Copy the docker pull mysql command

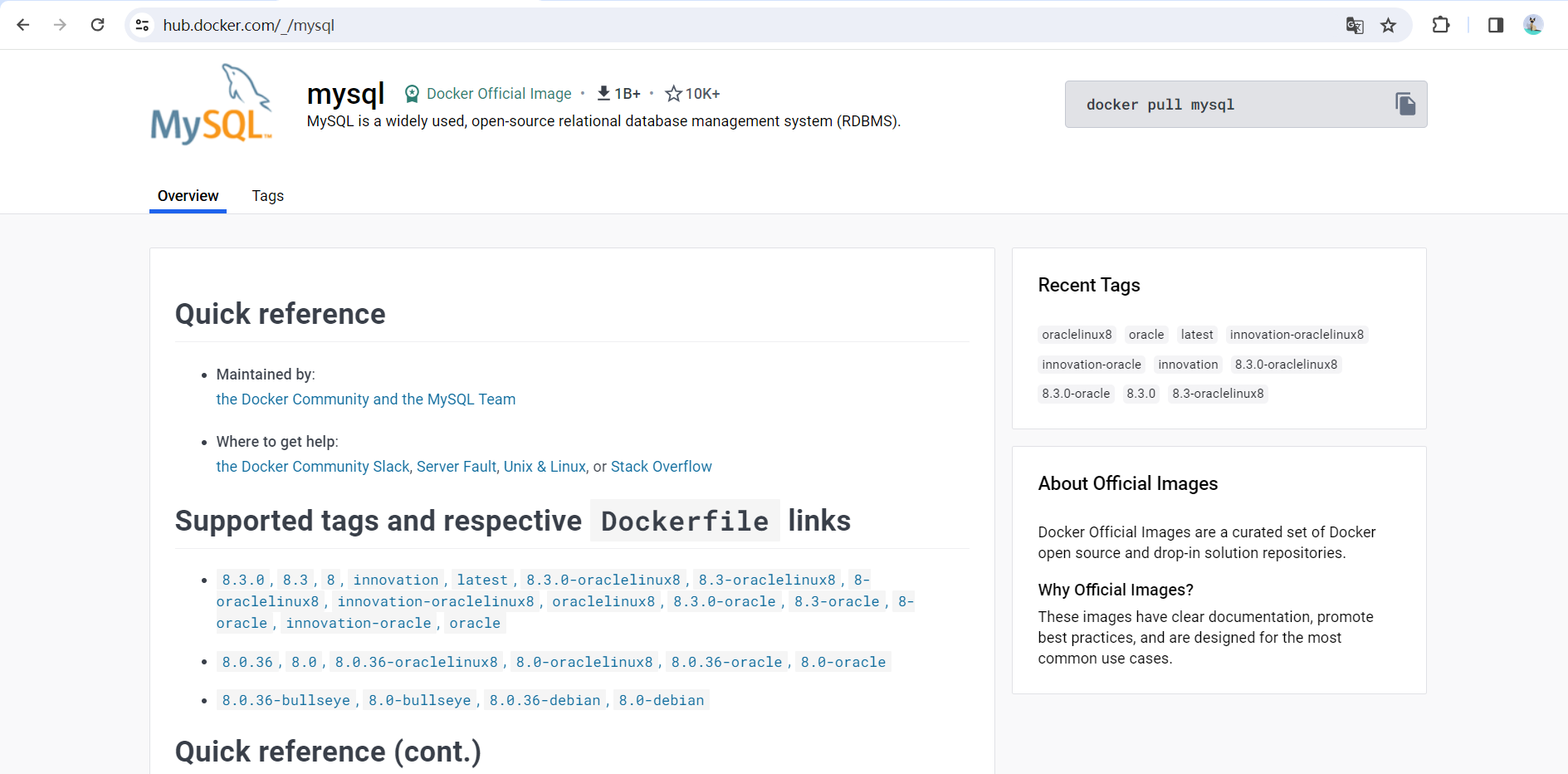point(1405,104)
